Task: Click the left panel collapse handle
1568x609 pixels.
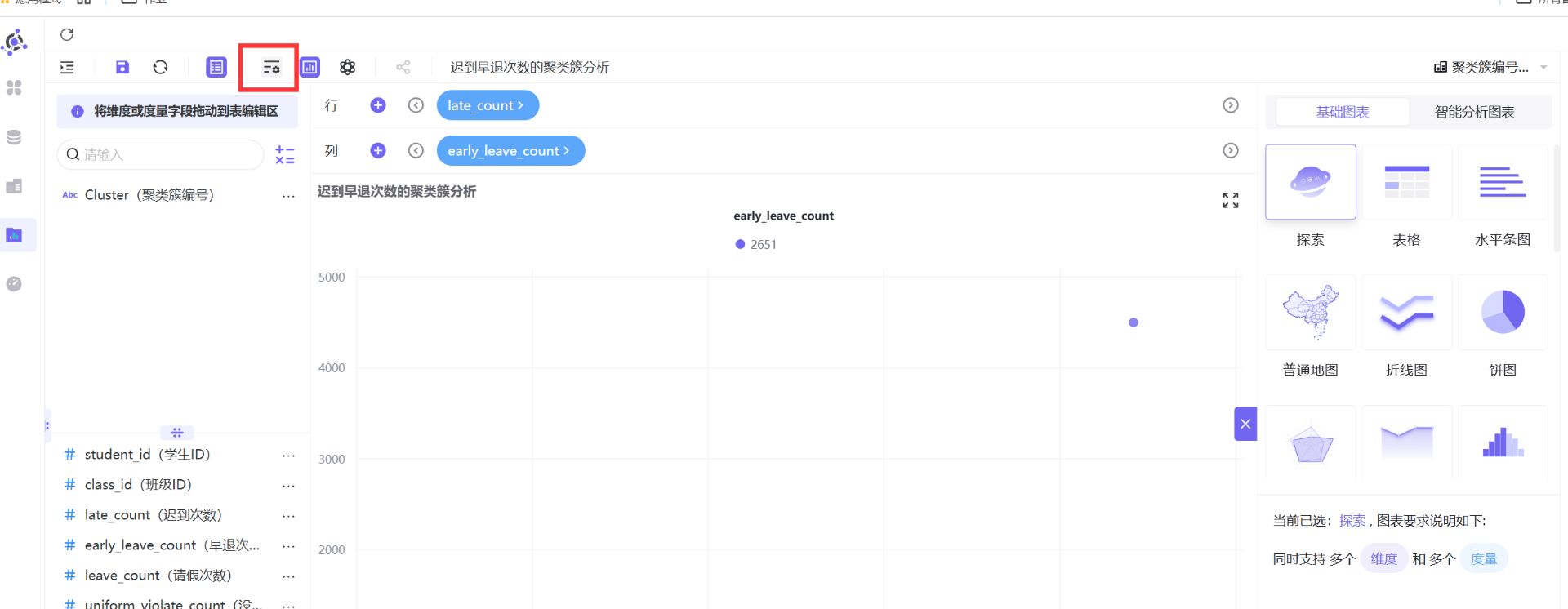Action: (47, 425)
